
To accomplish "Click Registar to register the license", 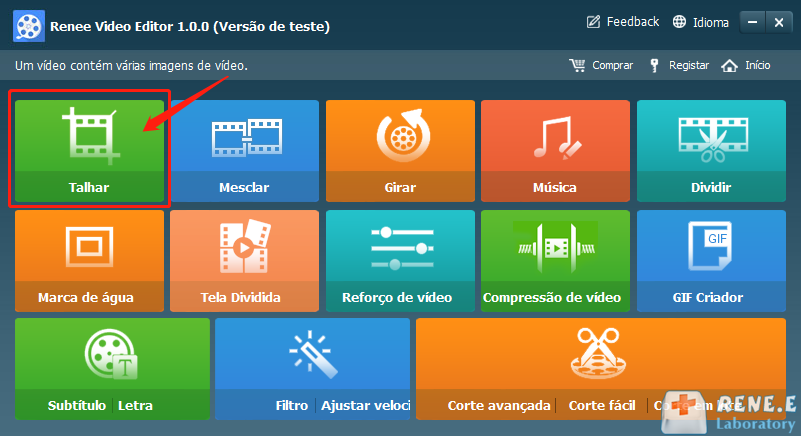I will (x=679, y=65).
